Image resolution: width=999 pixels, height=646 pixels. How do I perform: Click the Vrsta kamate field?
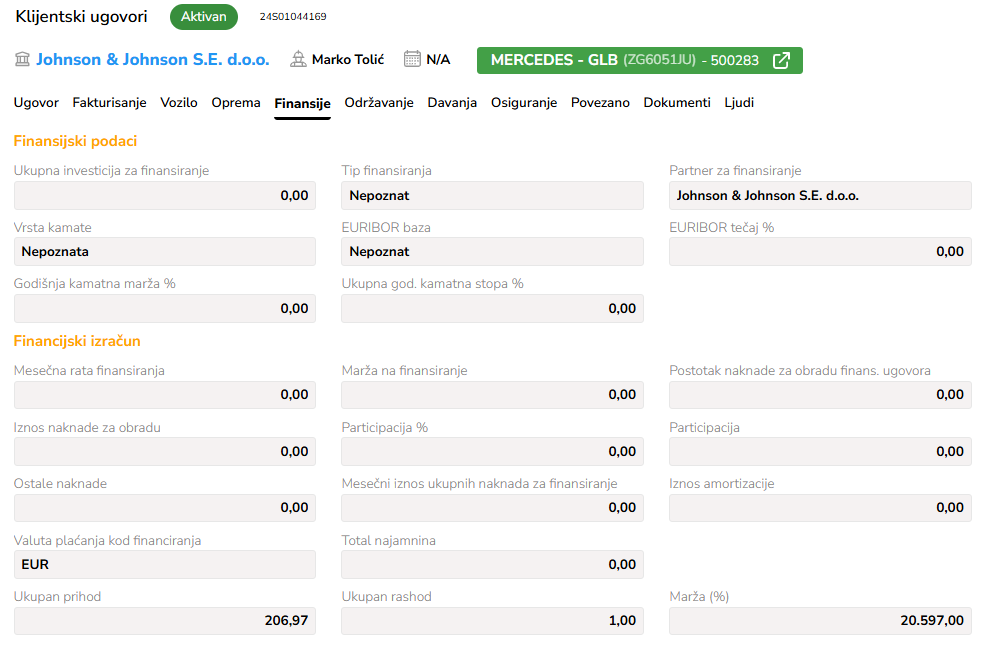click(x=165, y=252)
